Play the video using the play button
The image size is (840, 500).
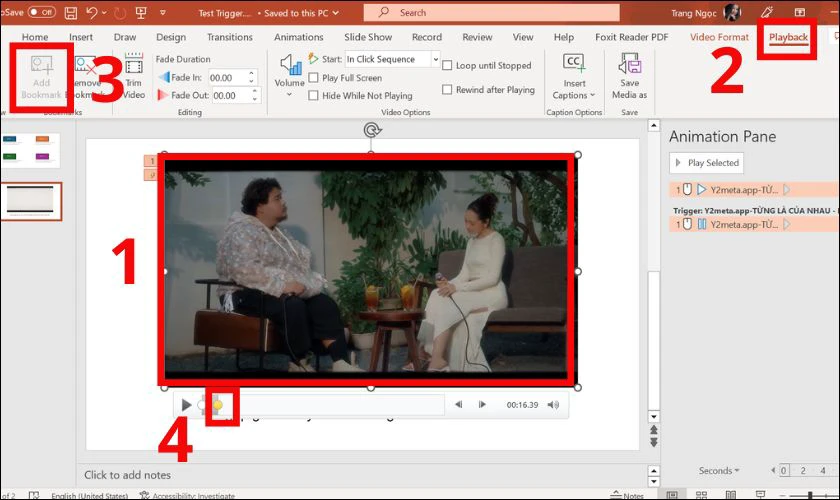[x=186, y=405]
